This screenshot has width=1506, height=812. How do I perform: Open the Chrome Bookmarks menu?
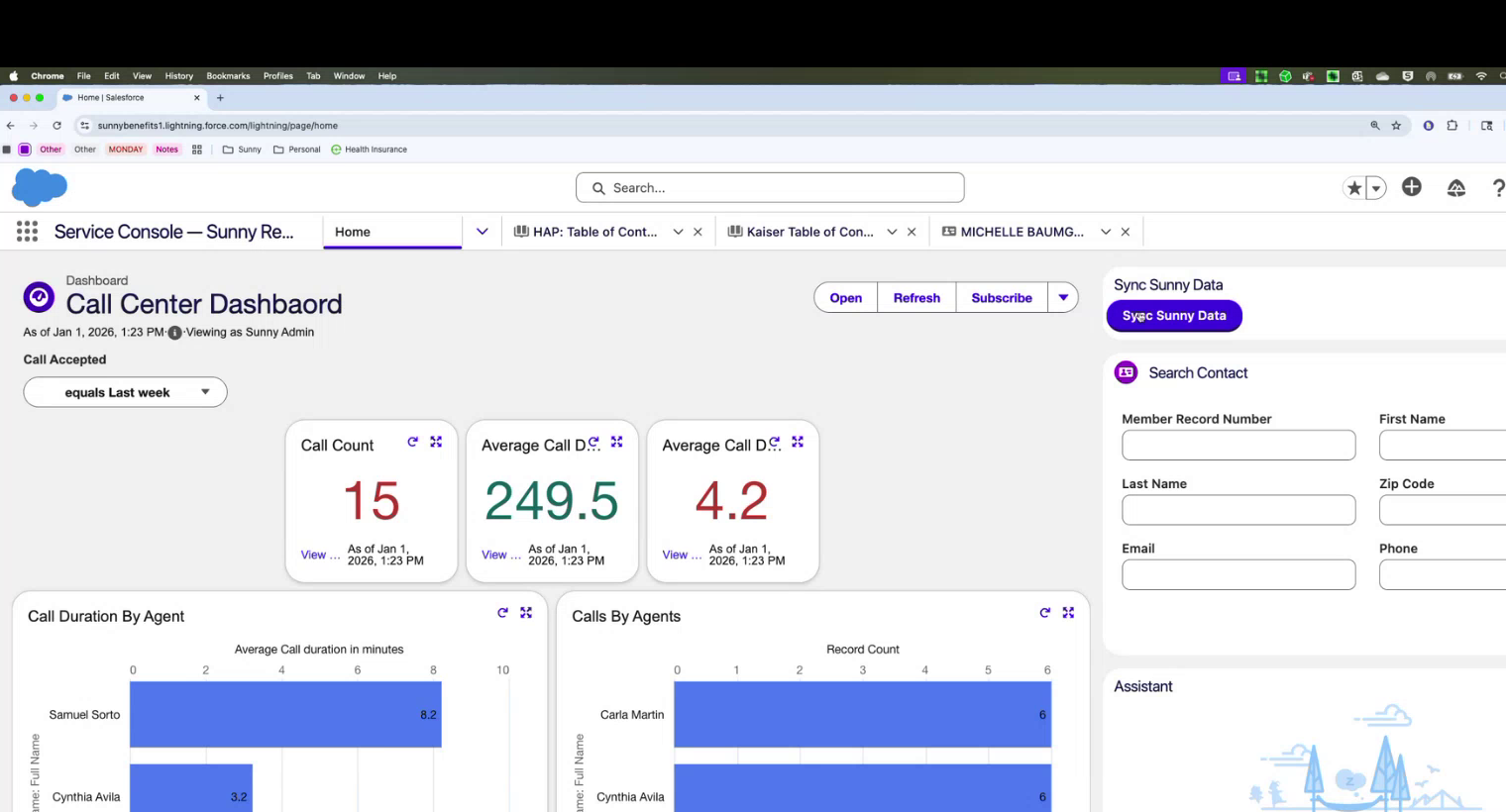click(x=228, y=76)
